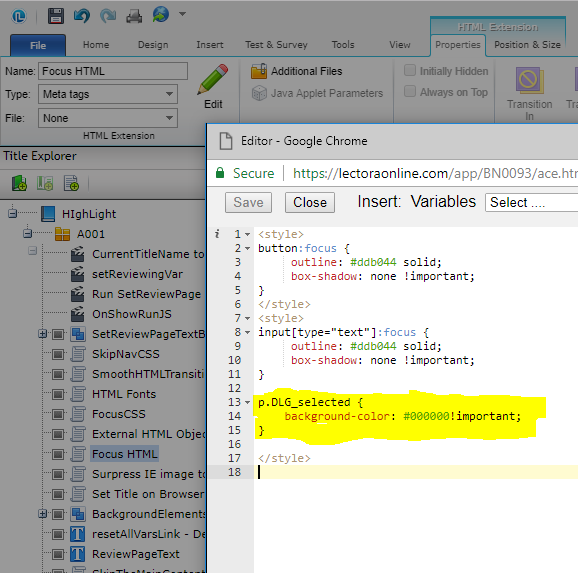Collapse the A001 chapter tree node
The height and width of the screenshot is (573, 578).
coord(27,233)
